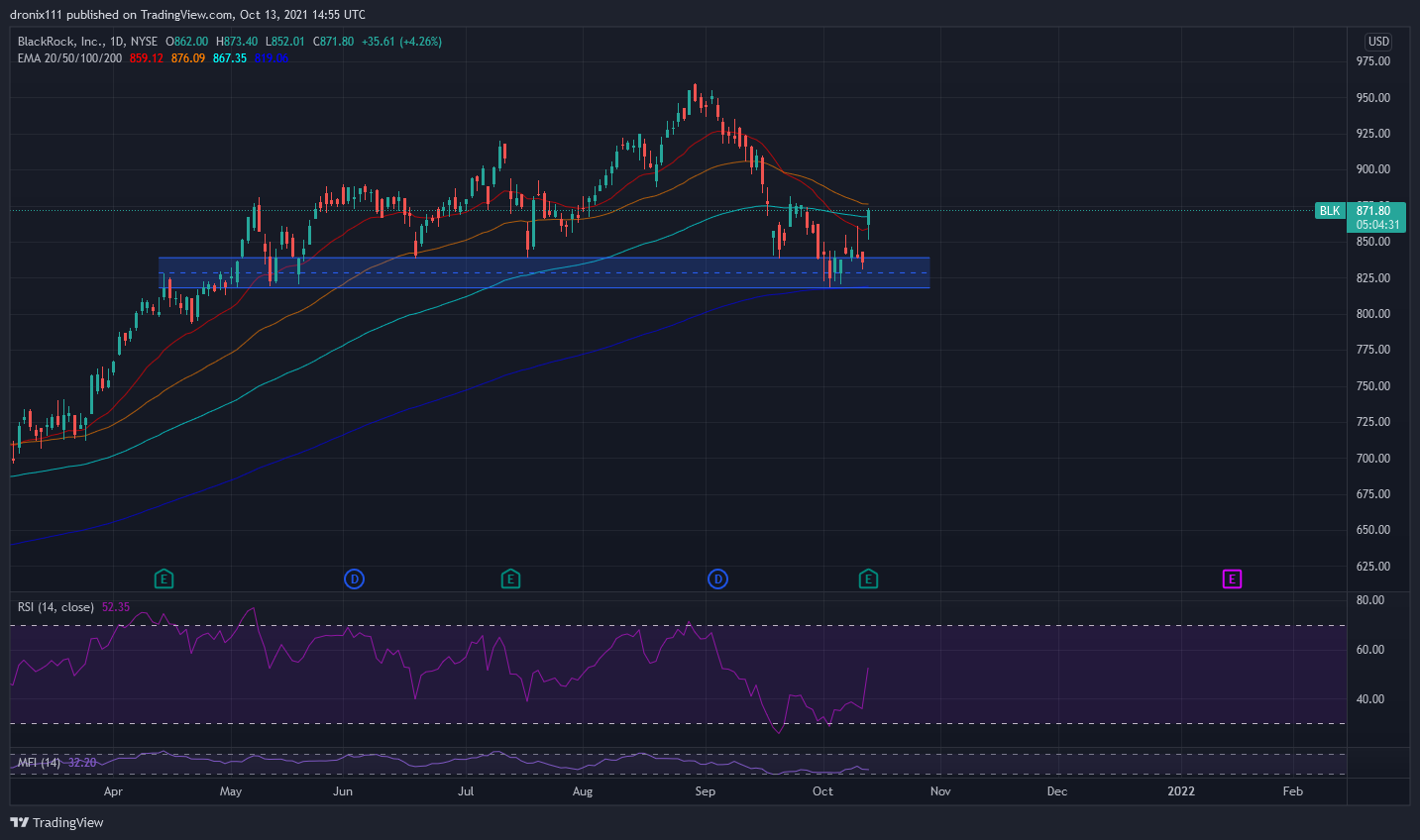Click the September dividend D marker
The image size is (1420, 840).
718,578
